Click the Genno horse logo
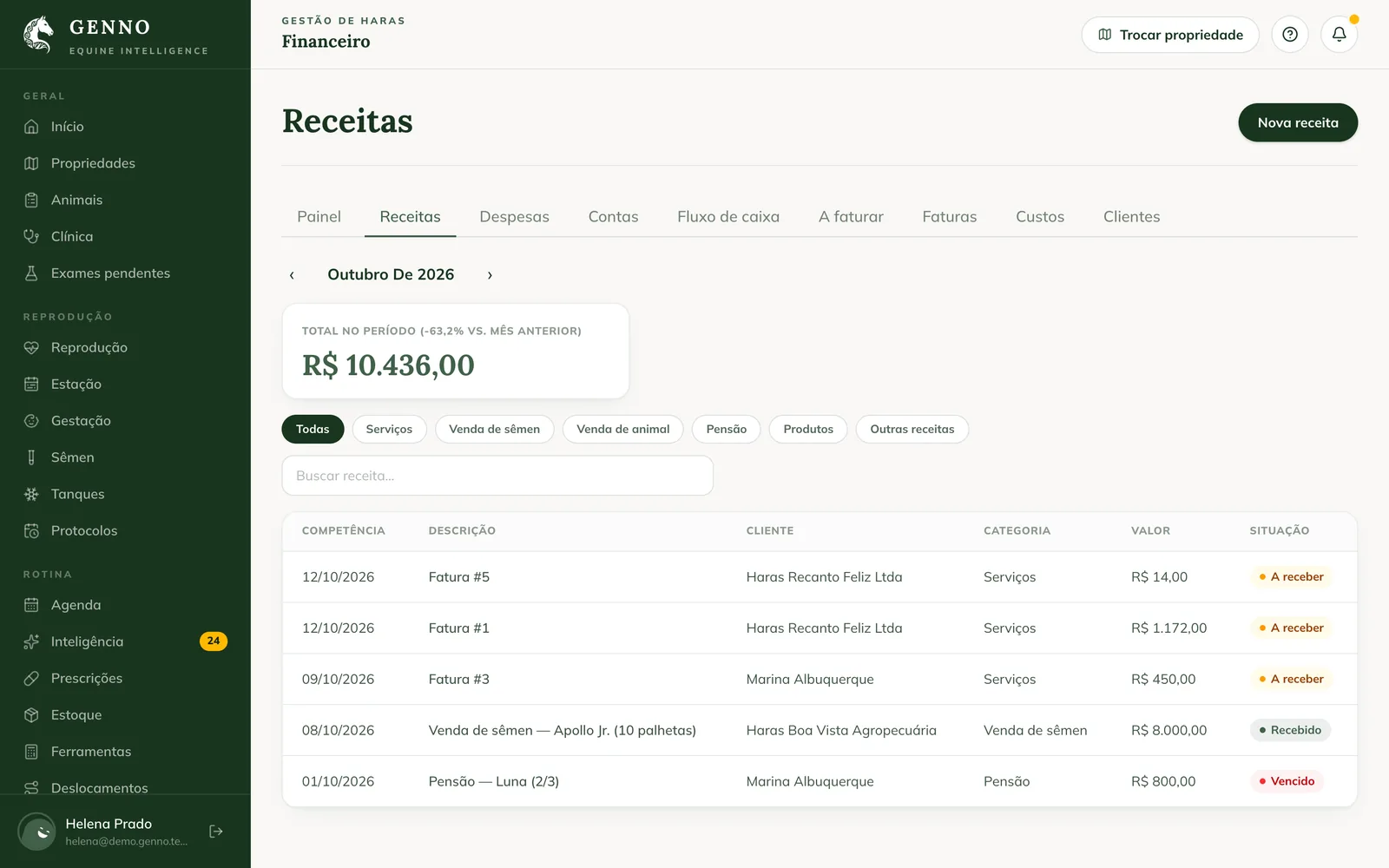The height and width of the screenshot is (868, 1389). [38, 35]
